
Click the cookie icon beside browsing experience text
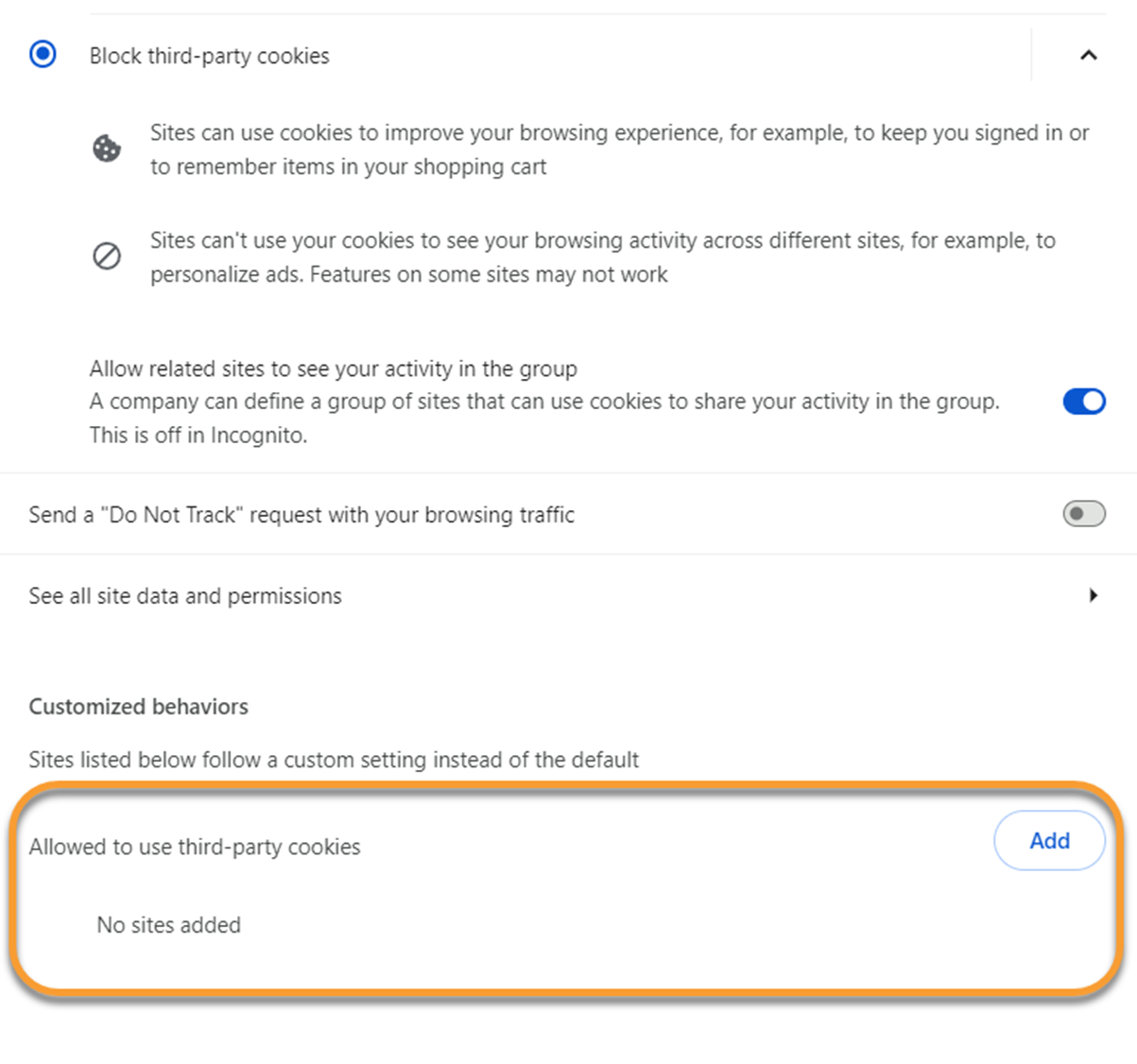click(x=107, y=148)
